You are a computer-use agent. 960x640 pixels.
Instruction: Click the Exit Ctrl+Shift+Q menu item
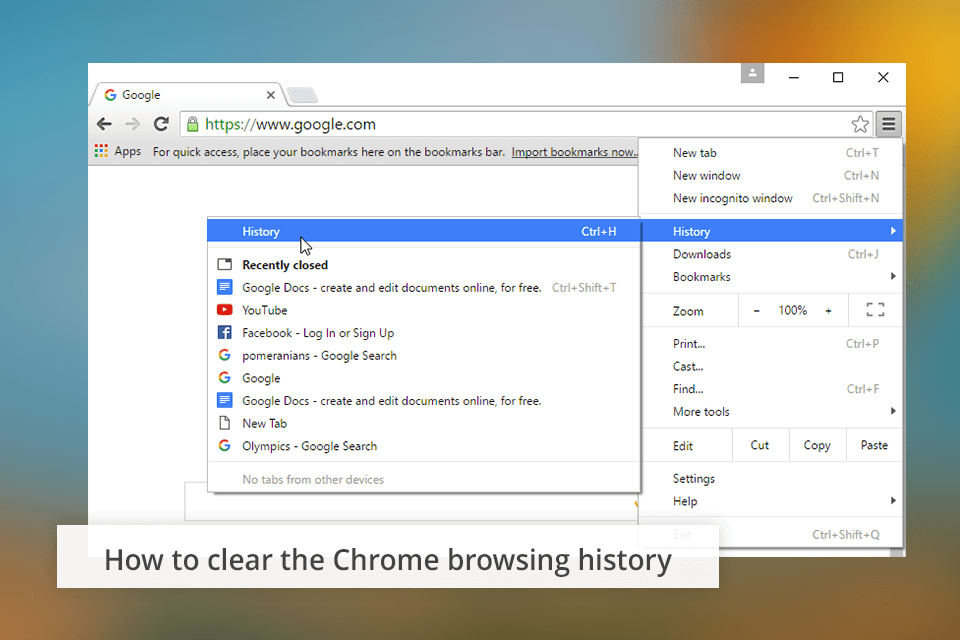771,534
